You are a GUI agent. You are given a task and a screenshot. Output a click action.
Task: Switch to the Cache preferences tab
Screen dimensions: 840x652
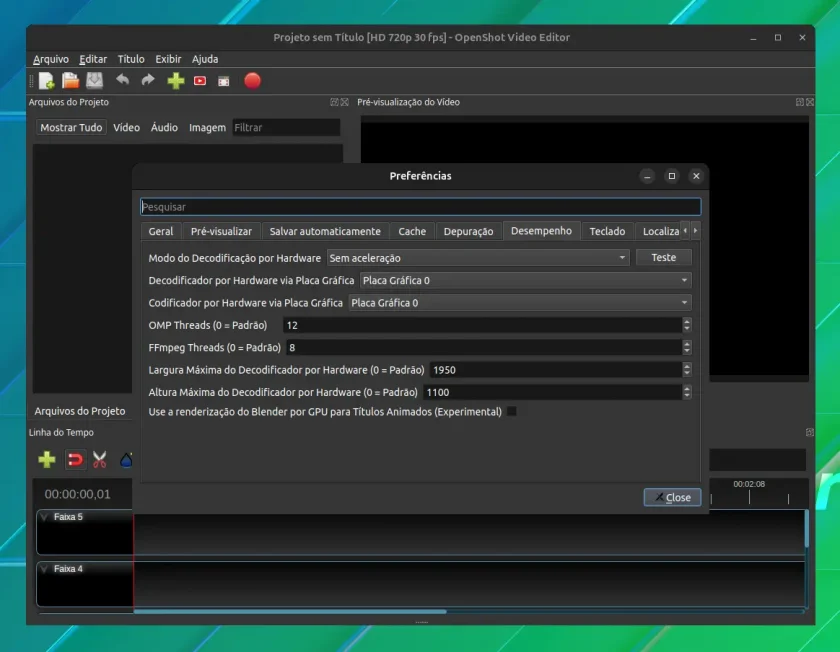coord(412,231)
